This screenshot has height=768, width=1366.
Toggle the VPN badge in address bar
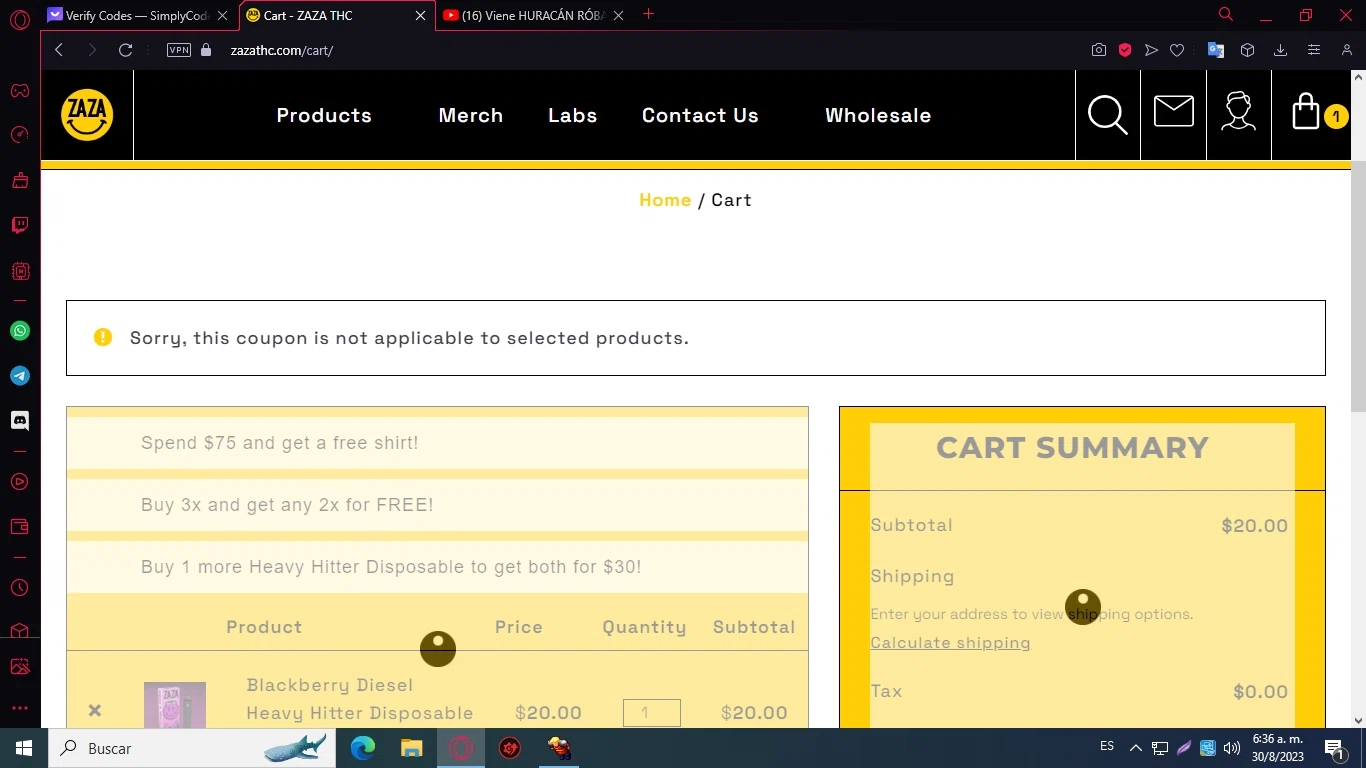point(179,50)
